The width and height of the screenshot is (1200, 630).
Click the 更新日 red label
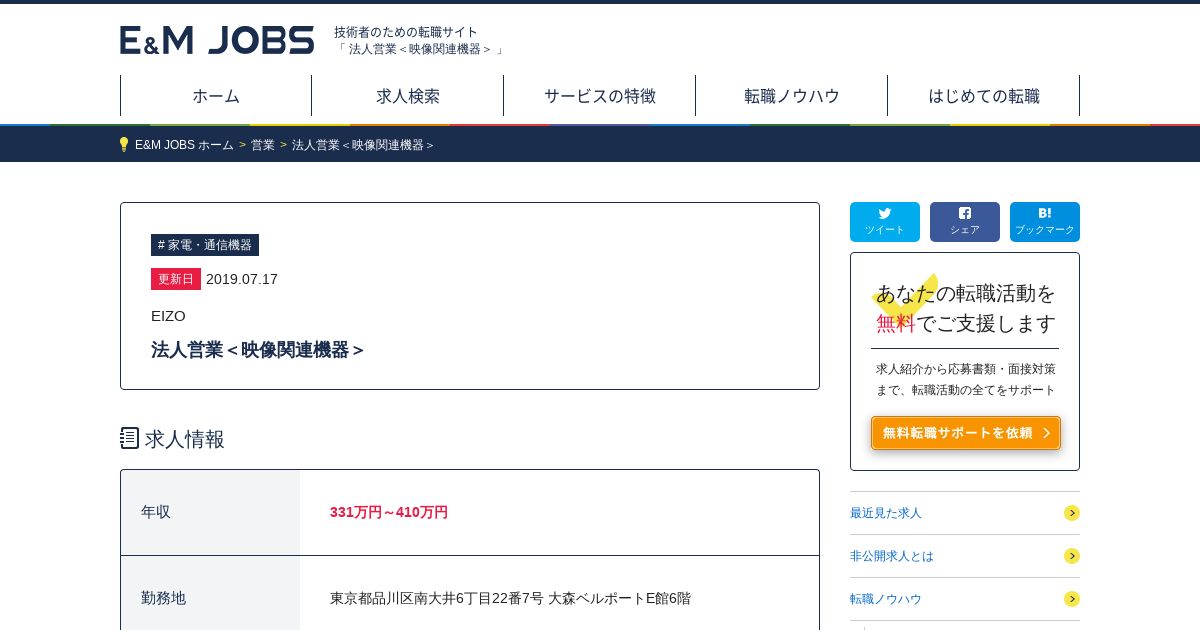176,279
